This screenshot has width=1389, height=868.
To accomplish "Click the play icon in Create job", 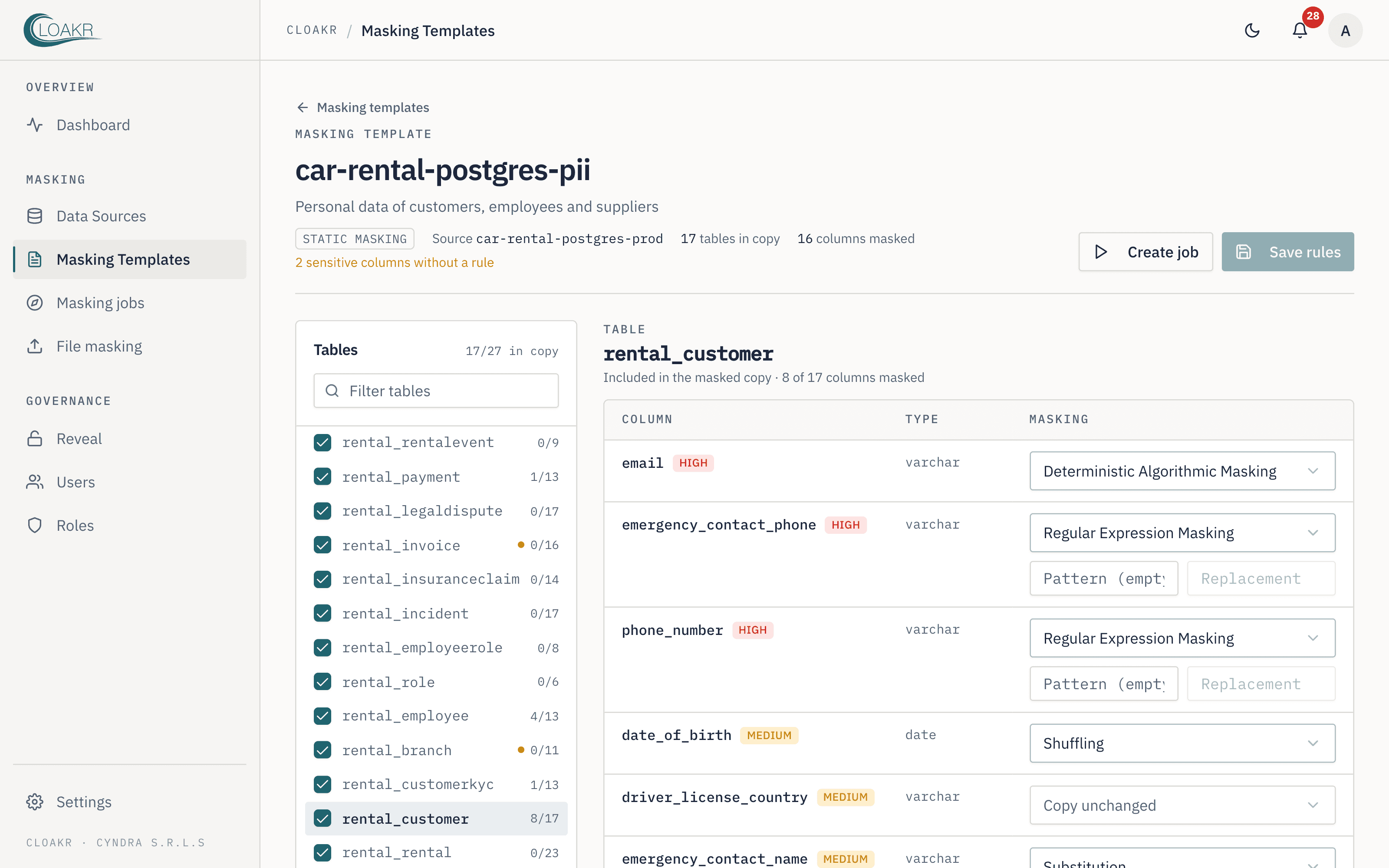I will coord(1100,252).
